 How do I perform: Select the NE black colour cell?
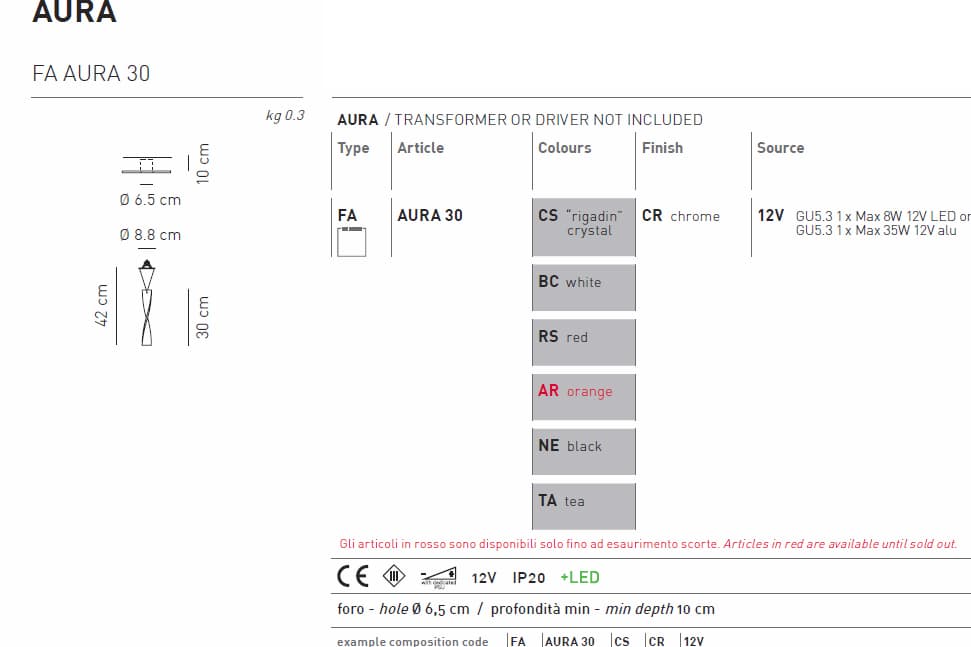584,450
